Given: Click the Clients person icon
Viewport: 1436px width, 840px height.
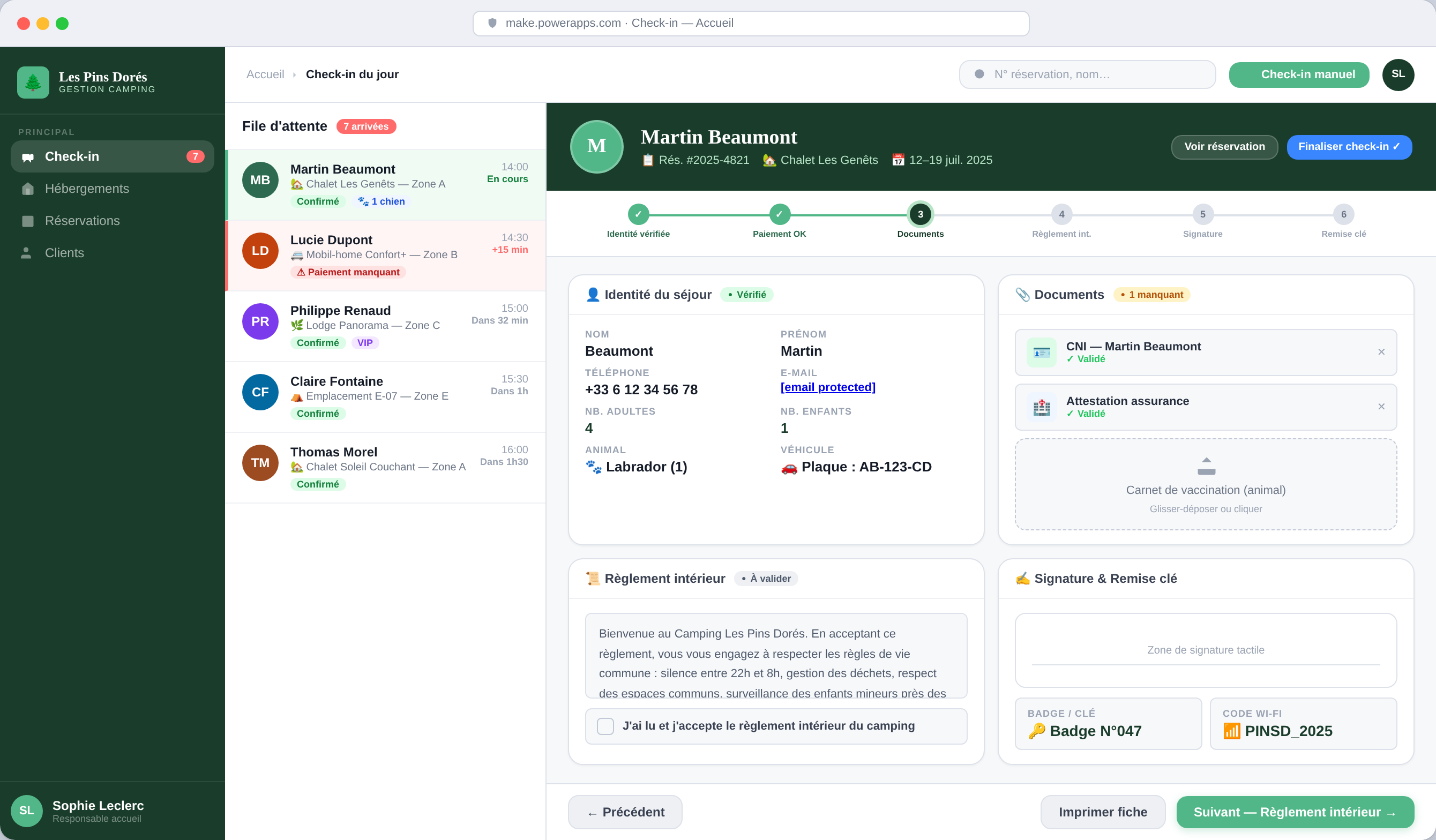Looking at the screenshot, I should [x=26, y=253].
